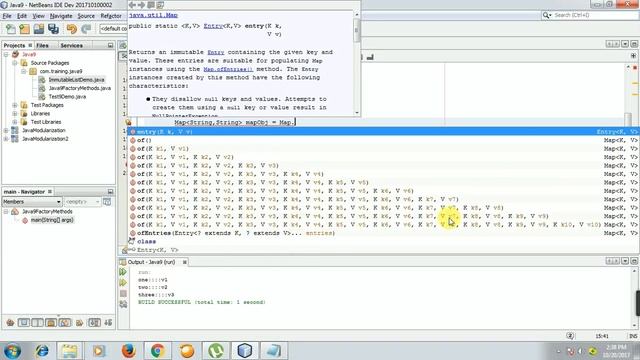Open the Navigate menu
The height and width of the screenshot is (360, 640).
tap(61, 16)
